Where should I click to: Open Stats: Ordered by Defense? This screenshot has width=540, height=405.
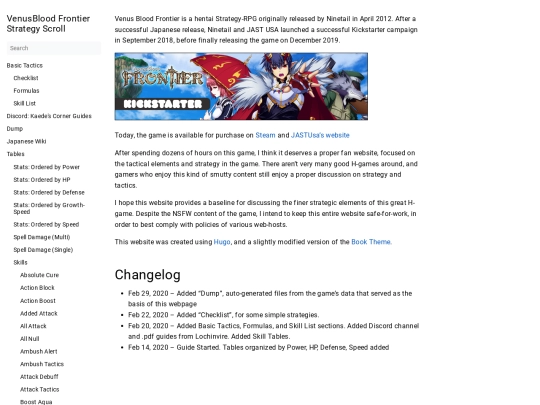tap(49, 193)
